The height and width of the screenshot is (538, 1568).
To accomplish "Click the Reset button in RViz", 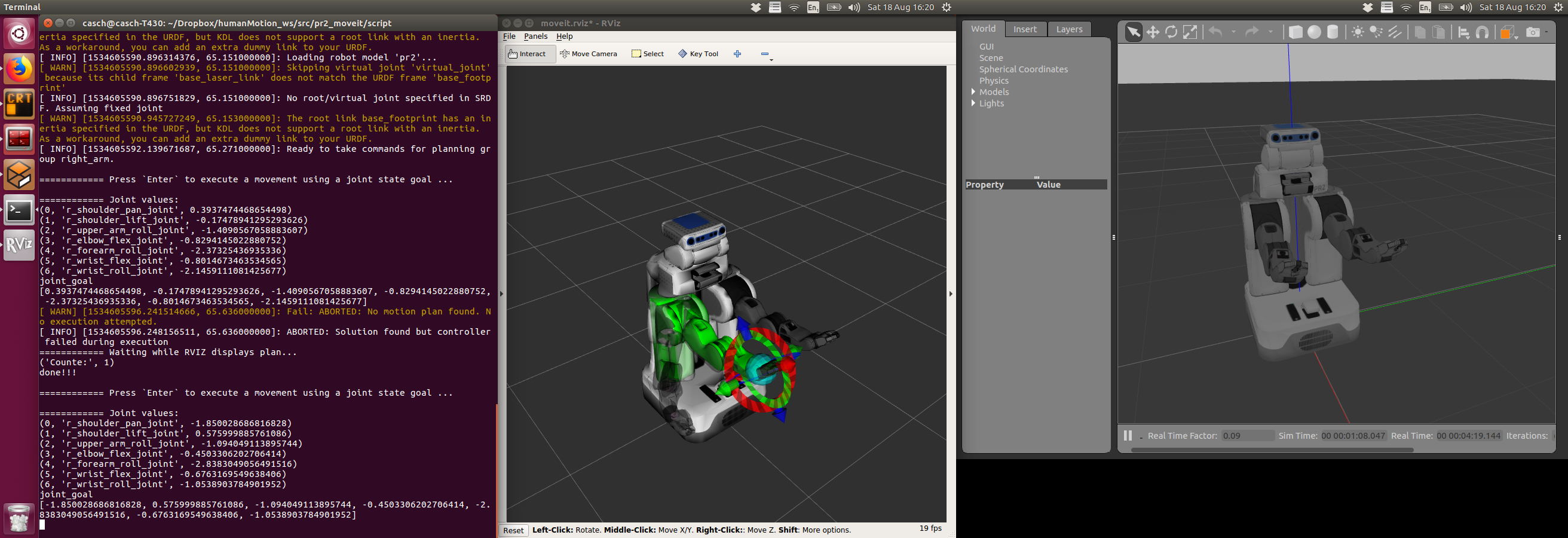I will (x=513, y=530).
